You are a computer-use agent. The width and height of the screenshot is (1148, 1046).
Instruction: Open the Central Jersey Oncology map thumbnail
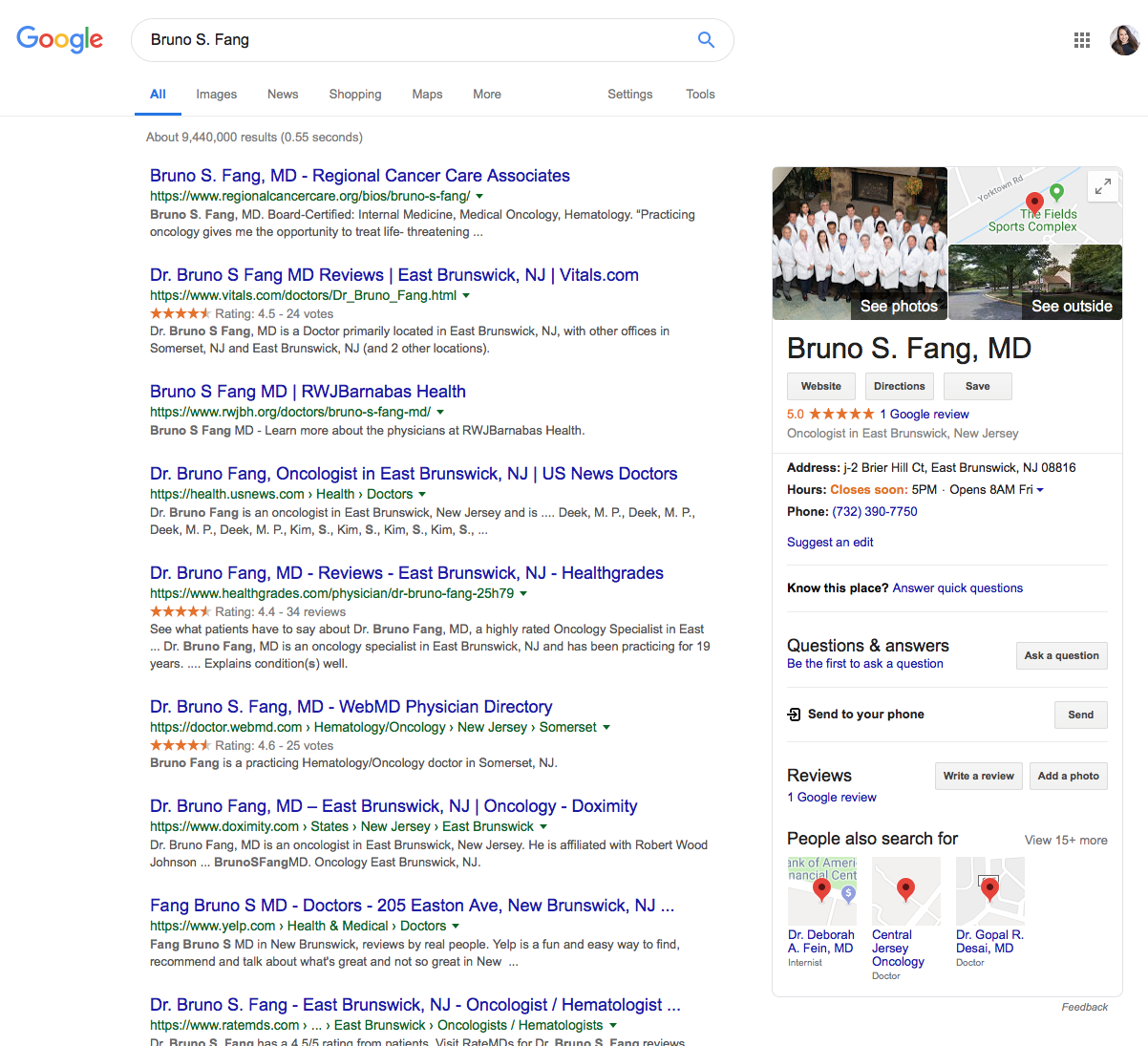click(906, 891)
